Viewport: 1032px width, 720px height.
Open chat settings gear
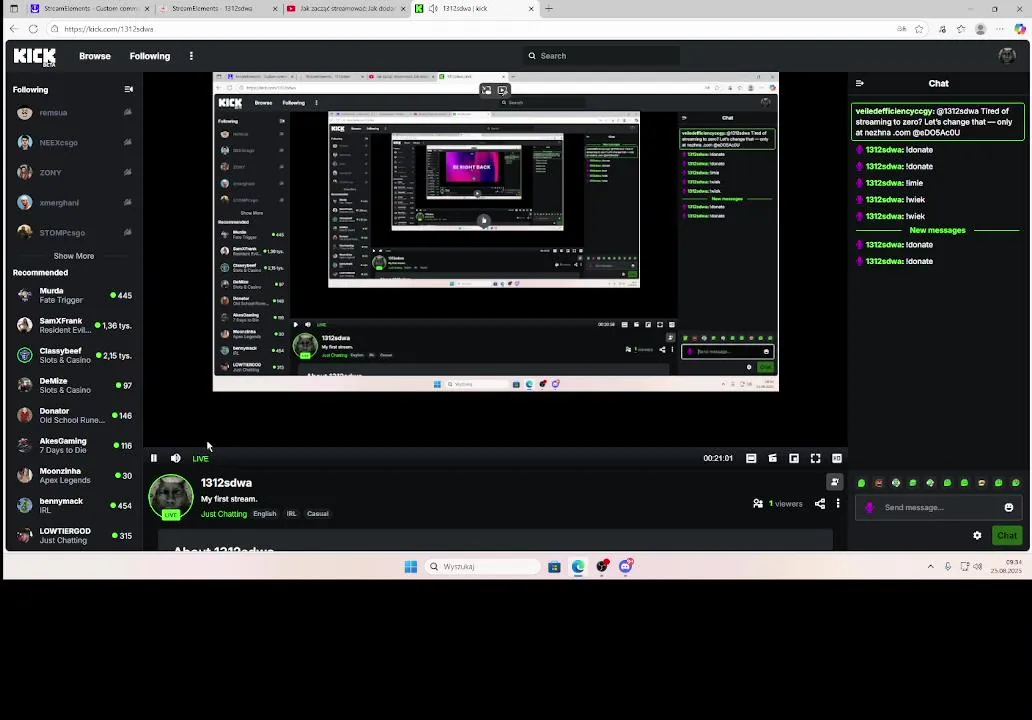pos(977,536)
